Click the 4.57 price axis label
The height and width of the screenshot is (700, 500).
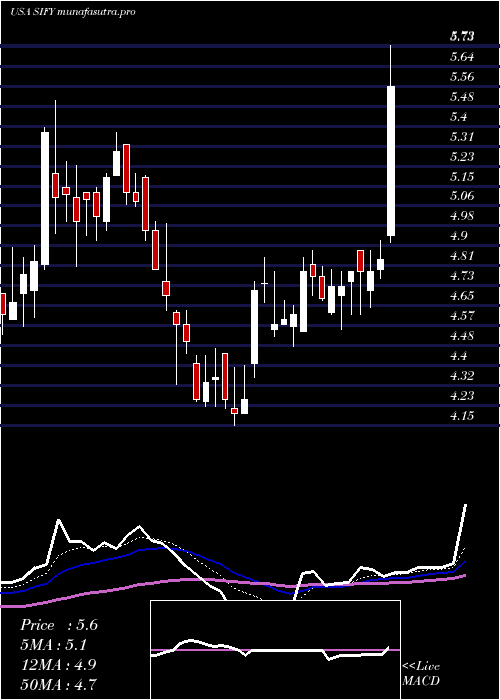[462, 316]
